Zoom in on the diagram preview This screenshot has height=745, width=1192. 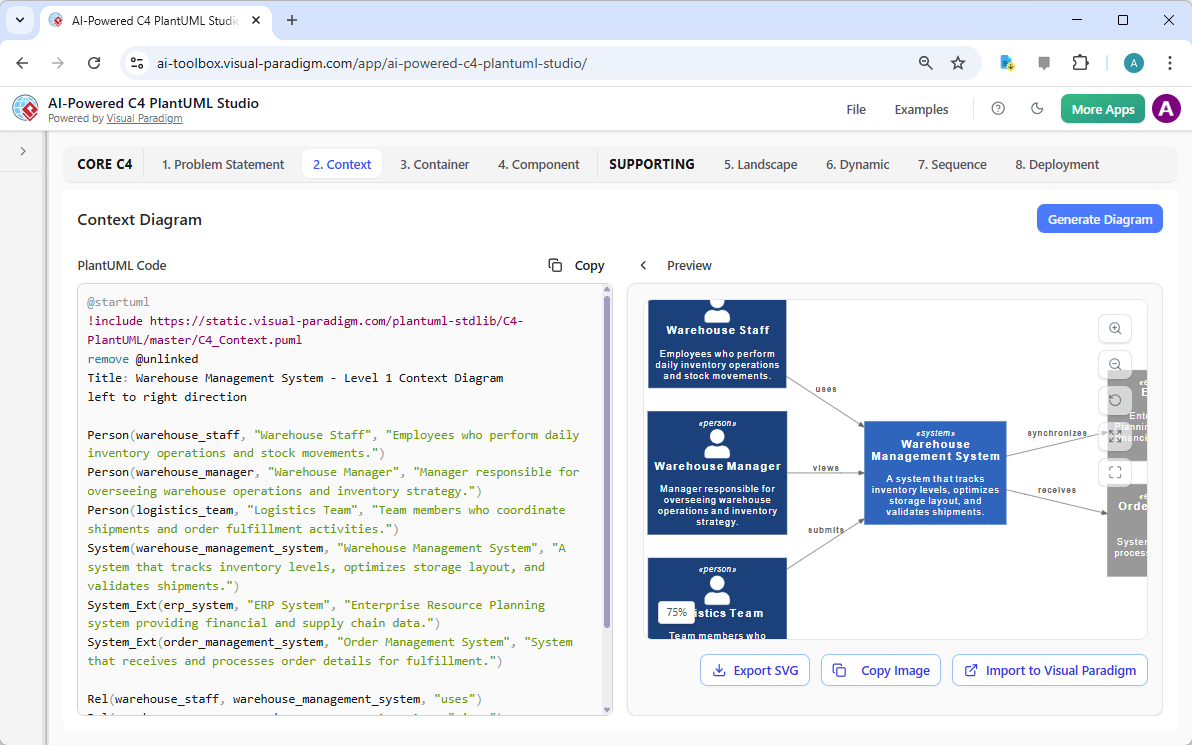[1114, 328]
